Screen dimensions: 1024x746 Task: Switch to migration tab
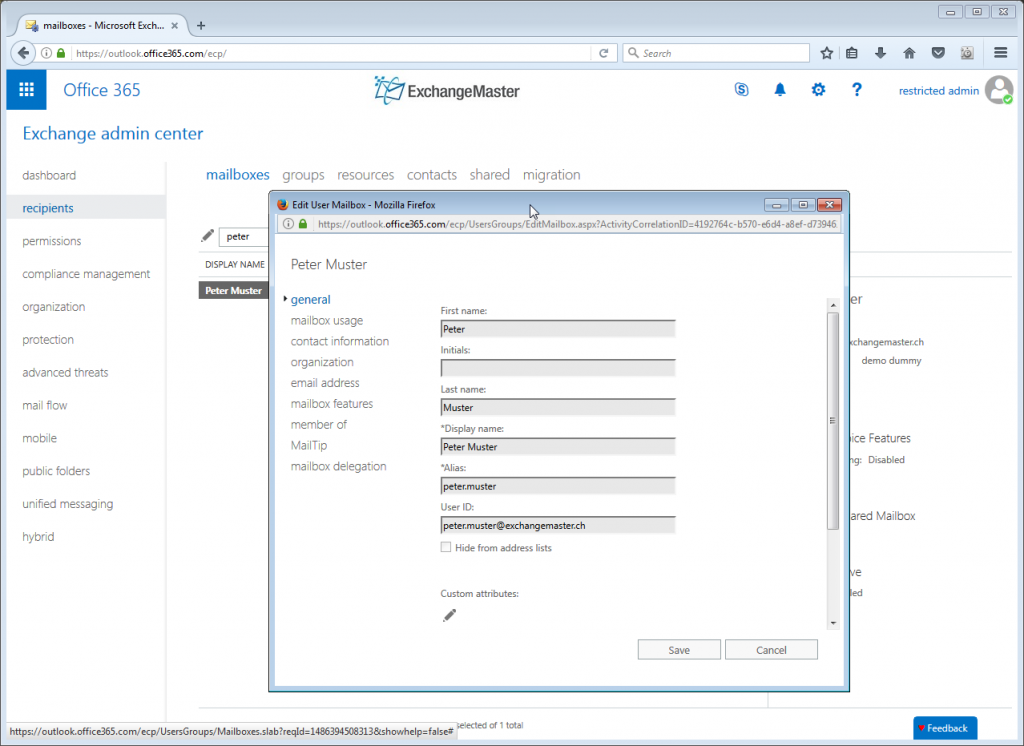coord(551,174)
